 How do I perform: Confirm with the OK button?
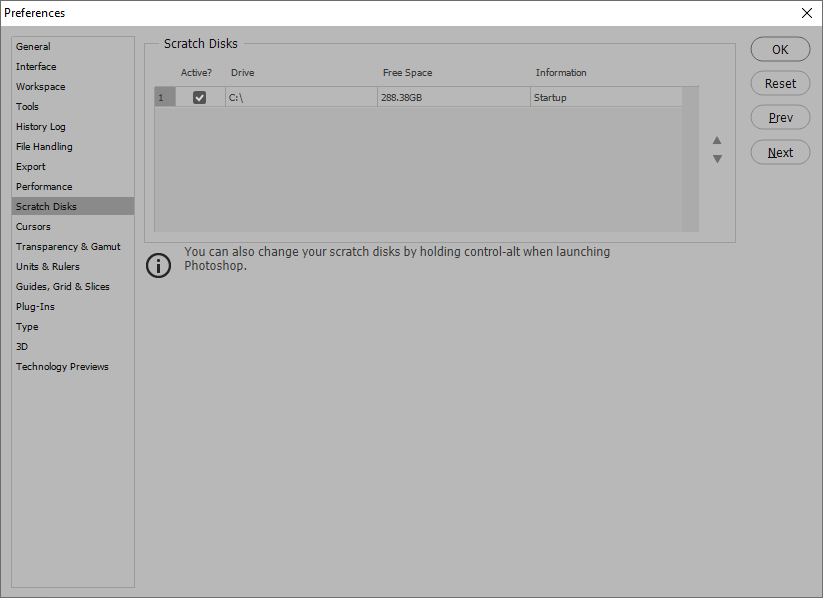tap(780, 49)
